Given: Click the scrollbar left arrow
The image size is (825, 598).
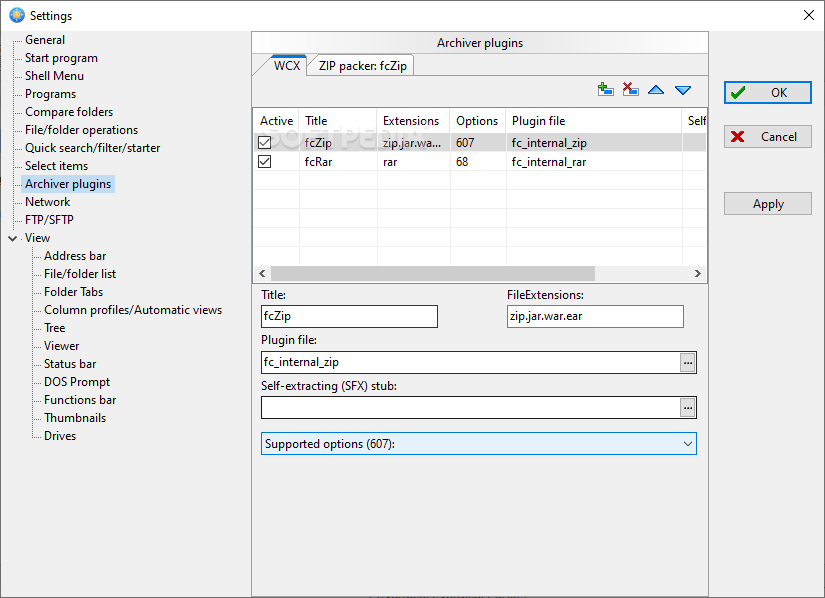Looking at the screenshot, I should (262, 273).
